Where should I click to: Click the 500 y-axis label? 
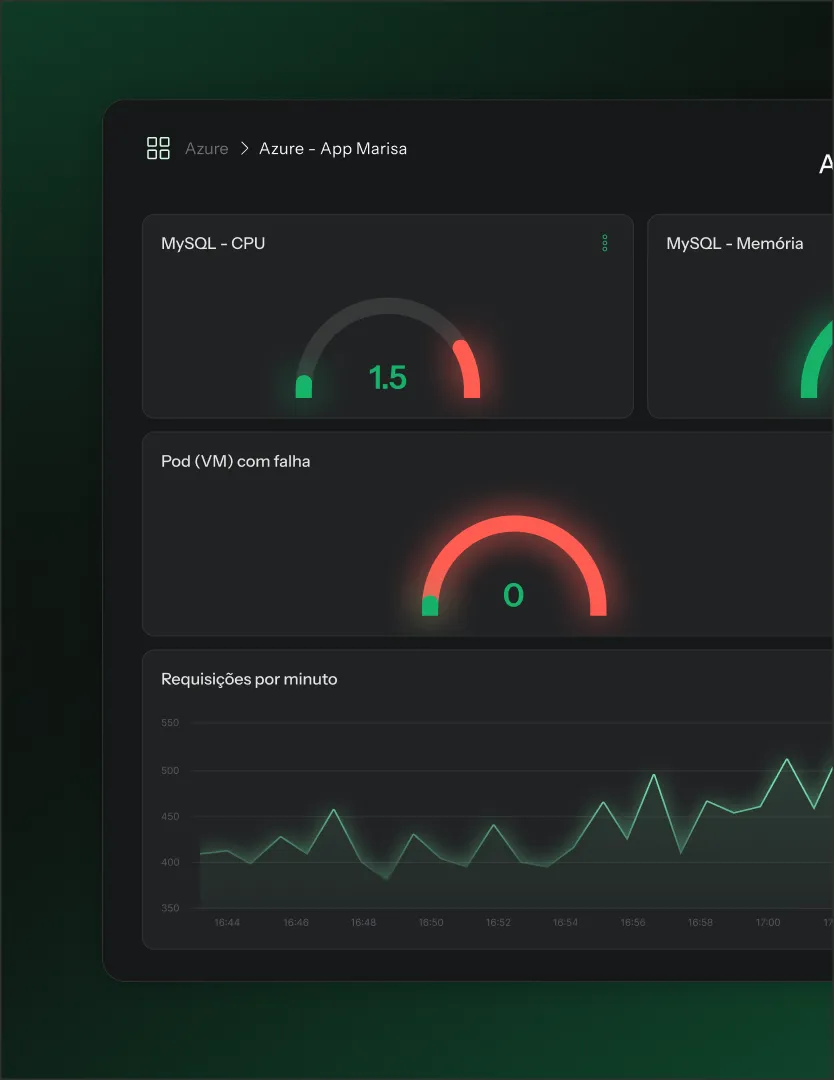coord(169,770)
